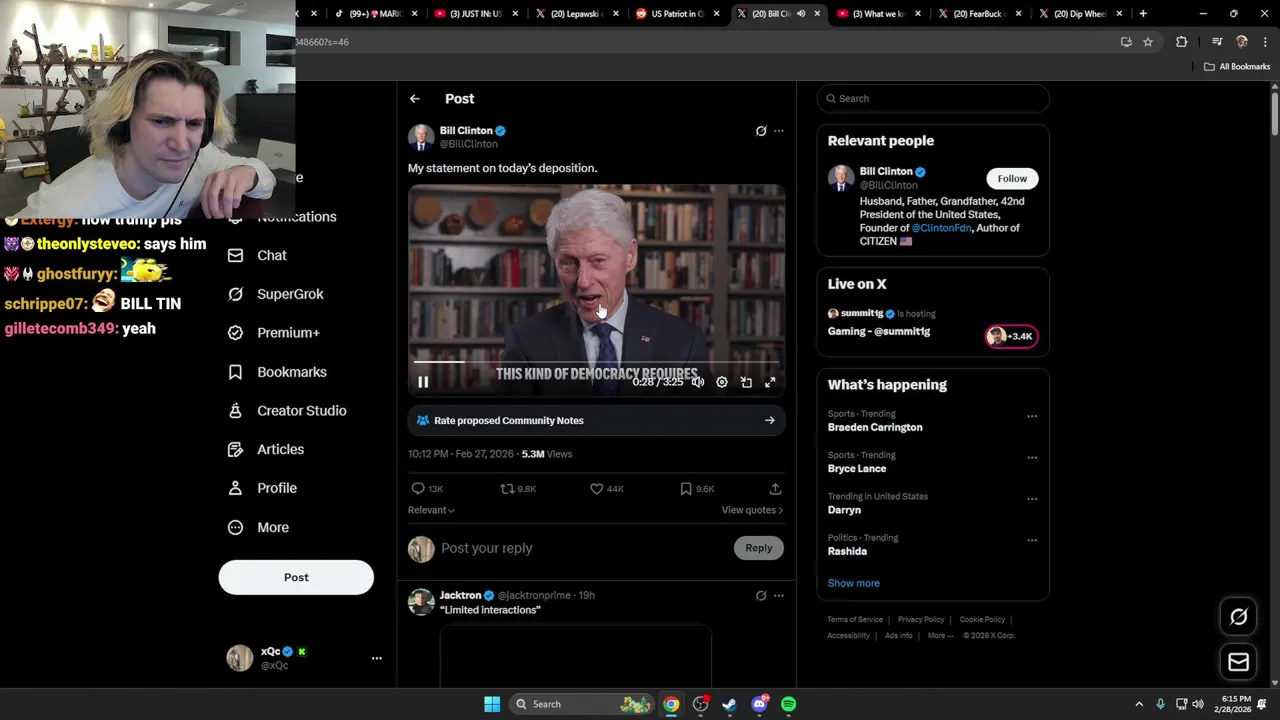Seek along the video progress bar
This screenshot has width=1280, height=720.
pos(596,362)
